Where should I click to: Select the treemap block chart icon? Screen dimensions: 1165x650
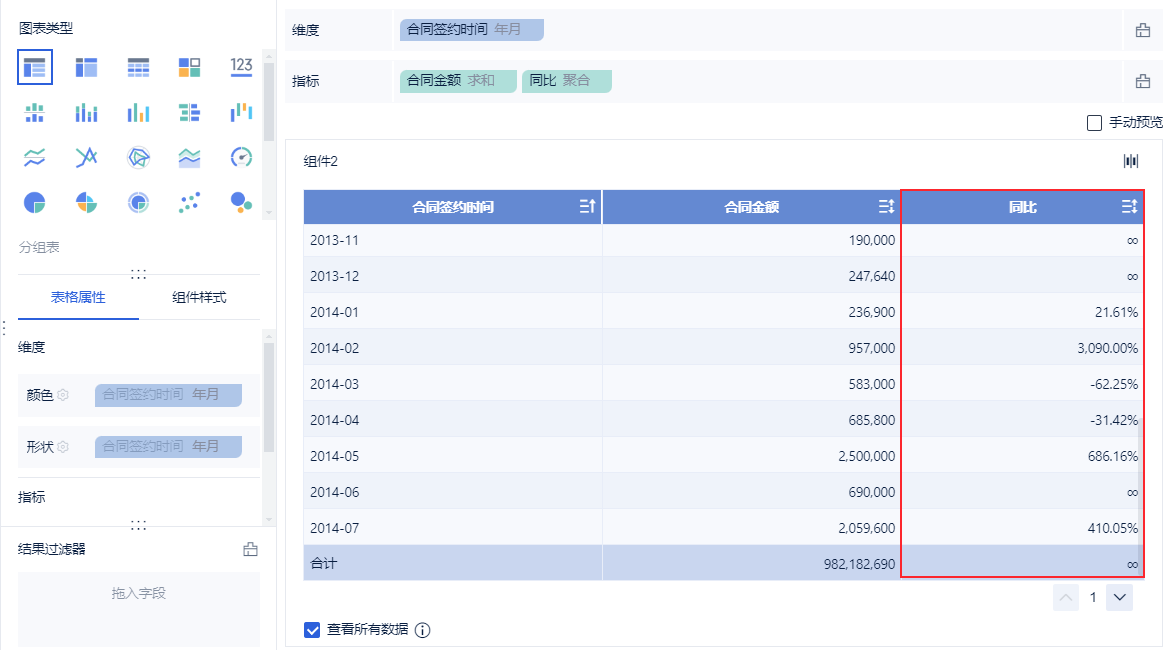pos(190,67)
